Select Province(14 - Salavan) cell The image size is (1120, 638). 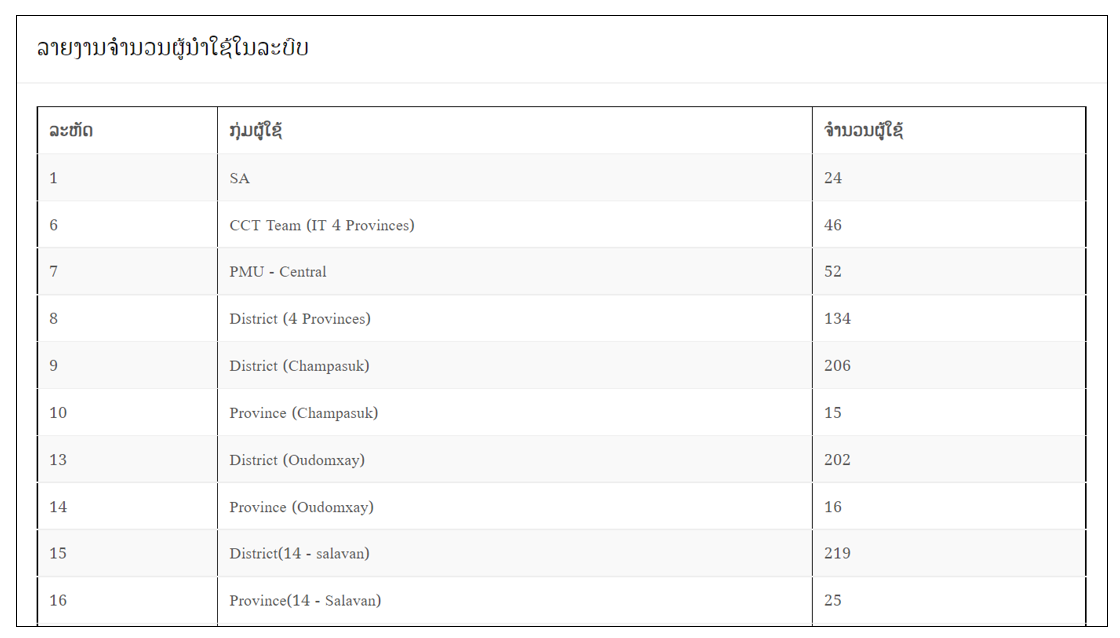coord(515,600)
